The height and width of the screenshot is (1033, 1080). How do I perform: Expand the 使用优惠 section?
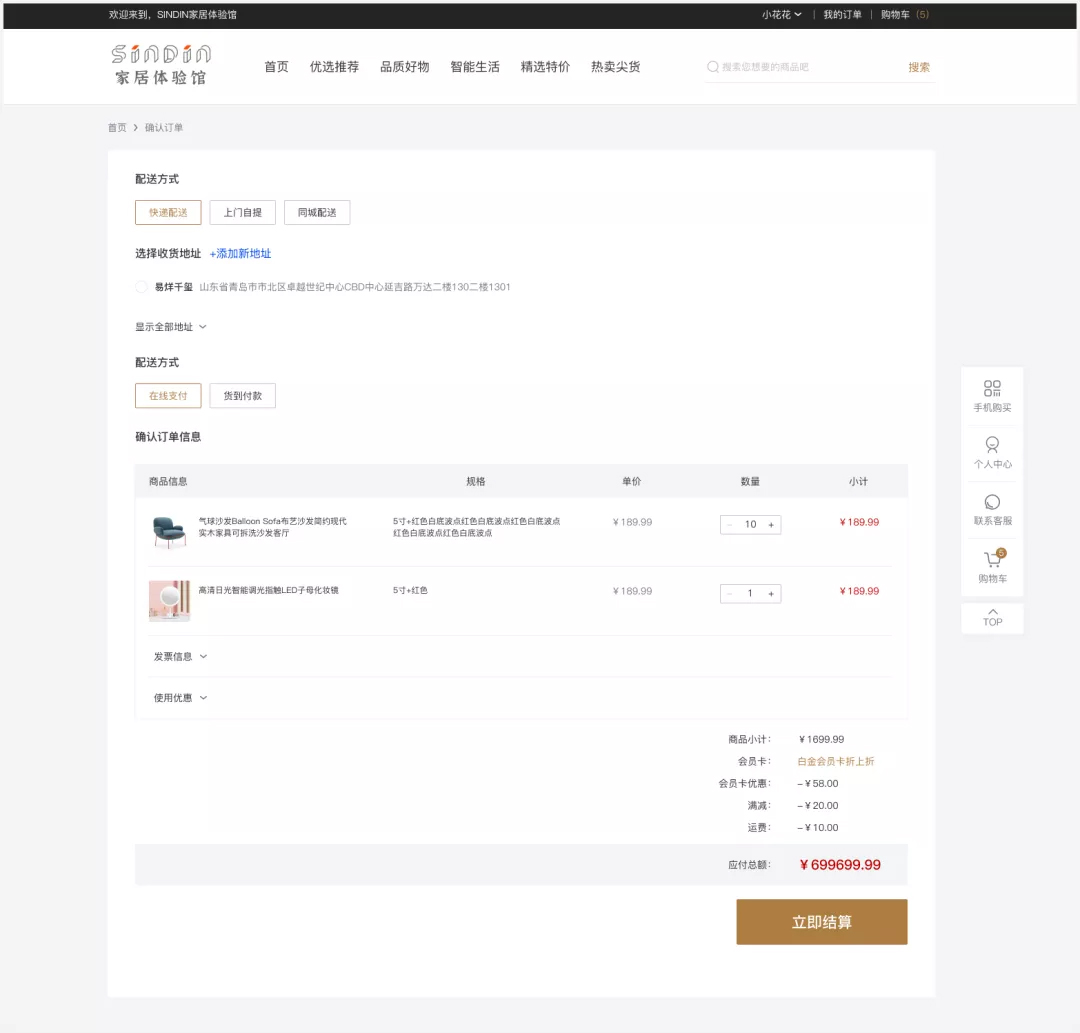tap(180, 698)
